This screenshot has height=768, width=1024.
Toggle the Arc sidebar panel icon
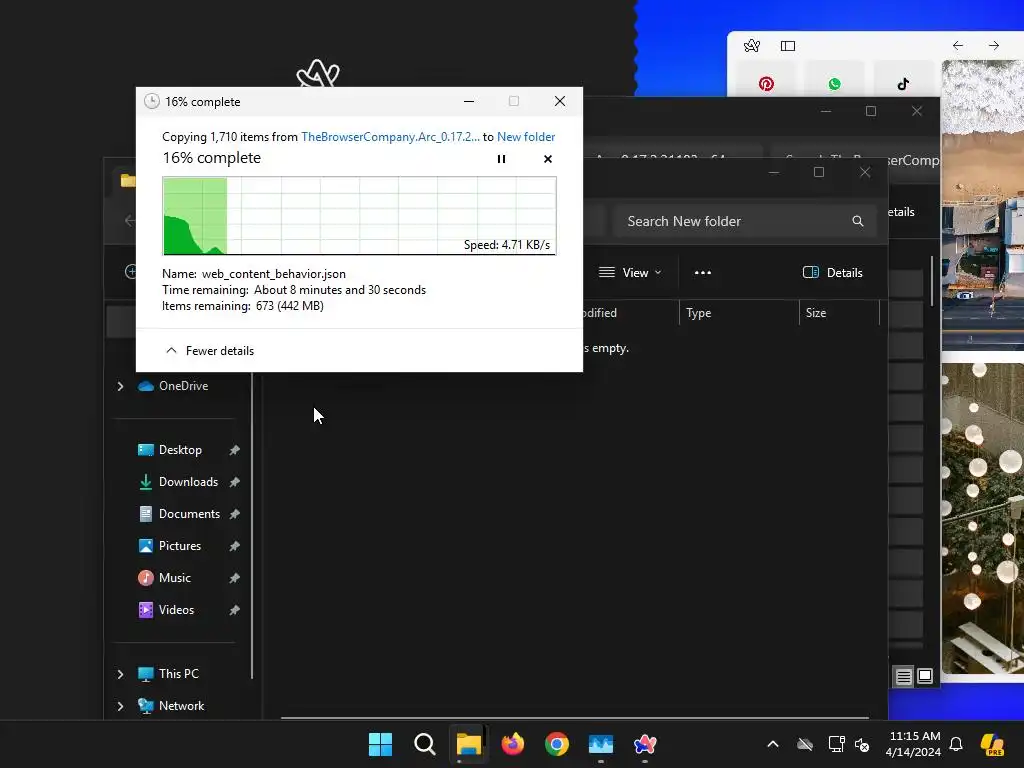tap(788, 46)
